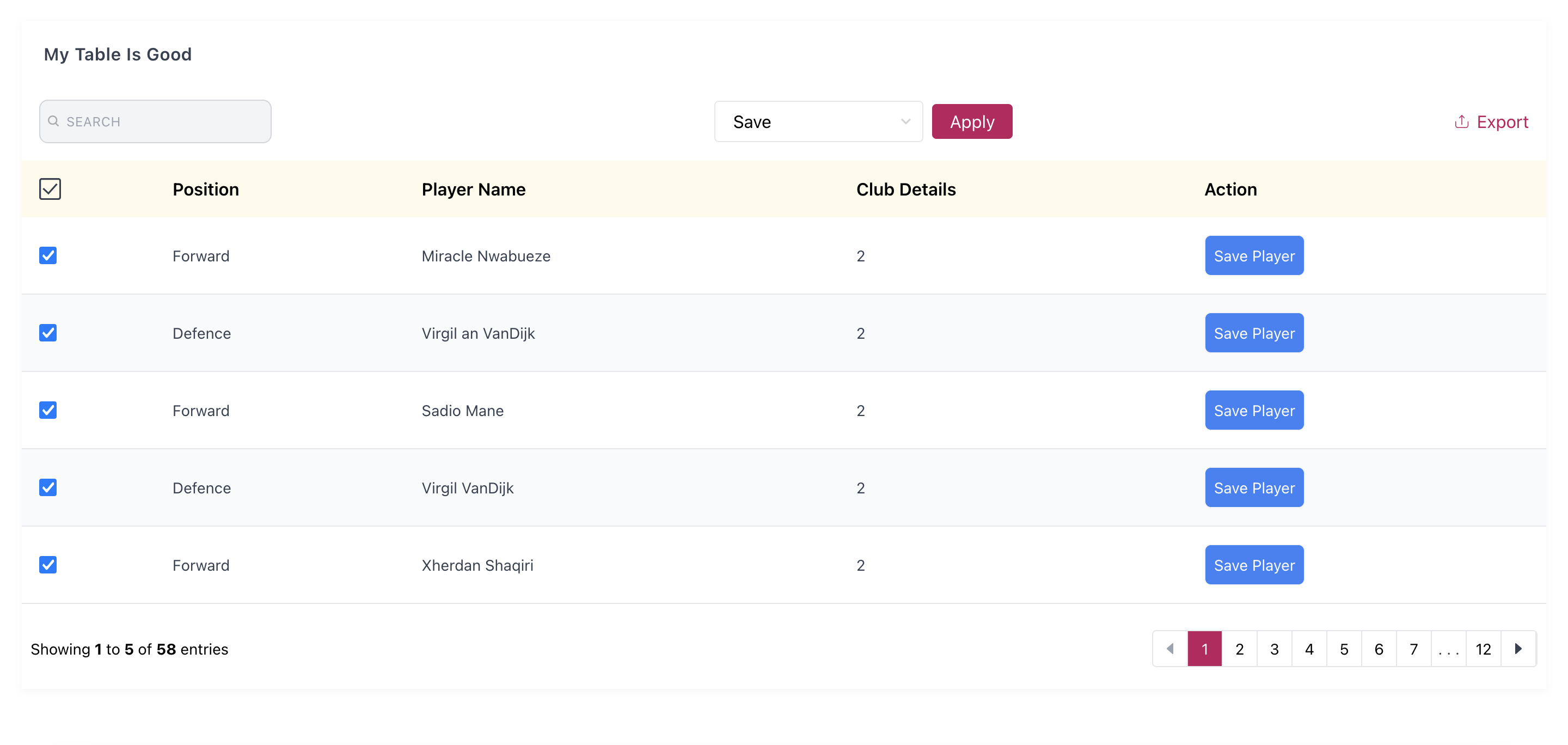Expand the Save filter dropdown

[818, 121]
